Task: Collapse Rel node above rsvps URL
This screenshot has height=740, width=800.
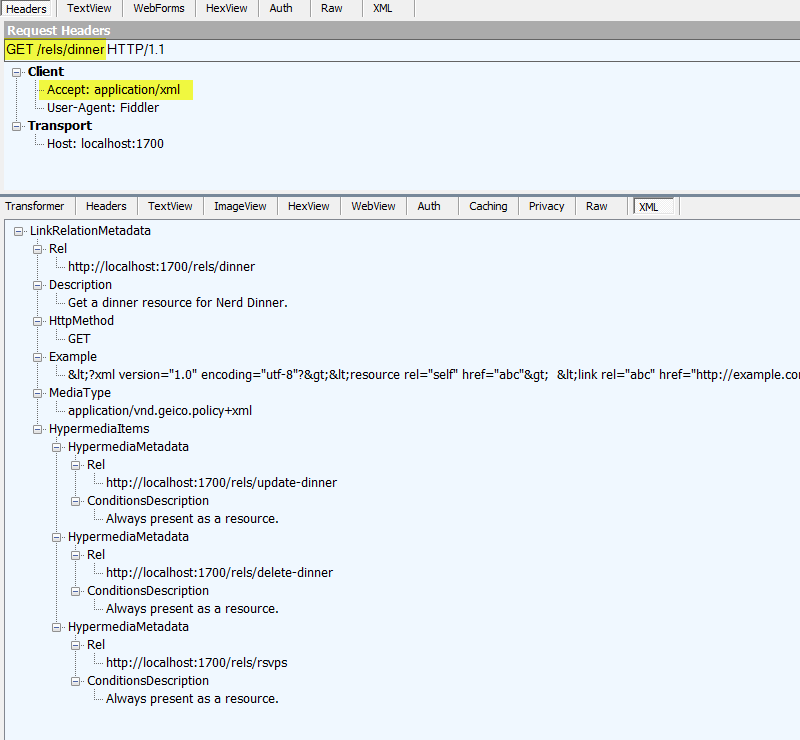Action: click(76, 646)
